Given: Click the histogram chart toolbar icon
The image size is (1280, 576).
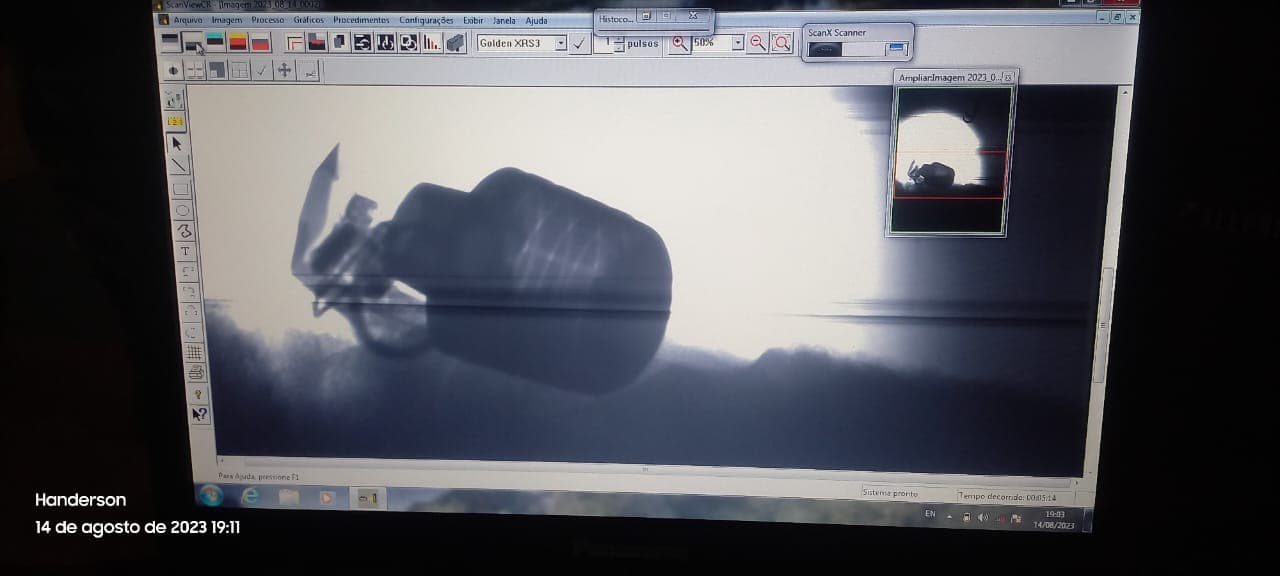Looking at the screenshot, I should point(432,43).
